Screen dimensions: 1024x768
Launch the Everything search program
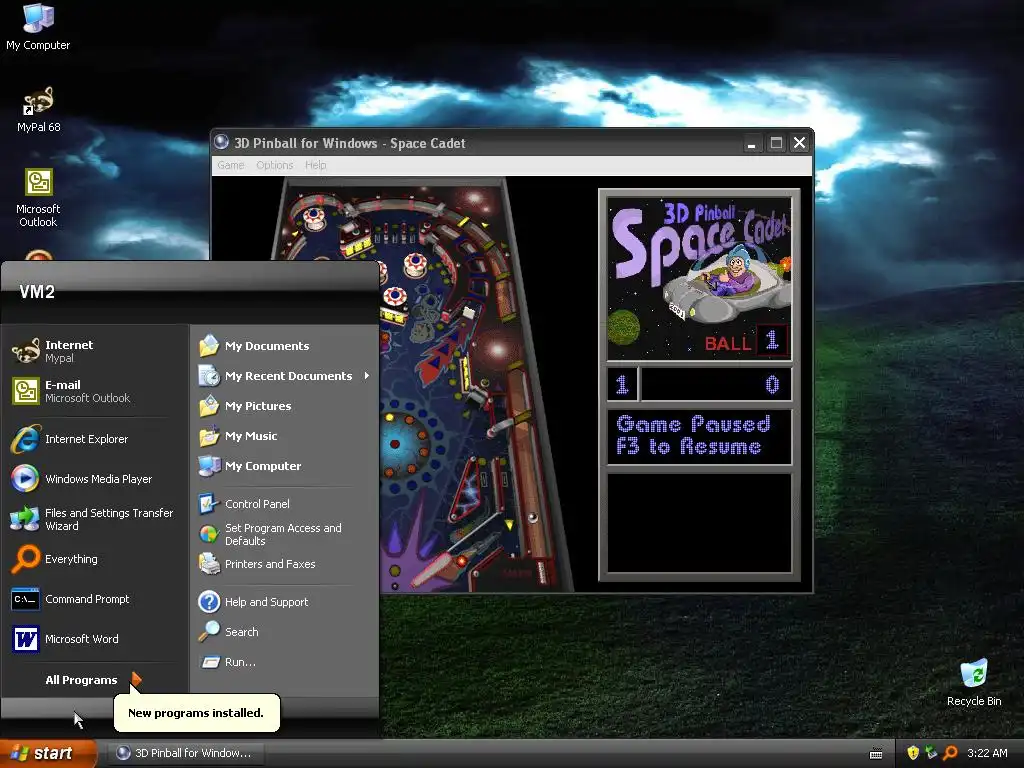(95, 559)
